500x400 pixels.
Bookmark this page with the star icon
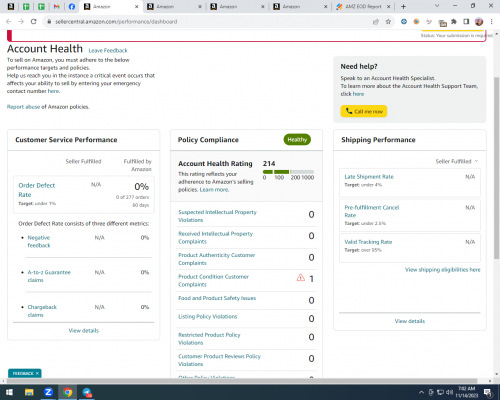[388, 22]
